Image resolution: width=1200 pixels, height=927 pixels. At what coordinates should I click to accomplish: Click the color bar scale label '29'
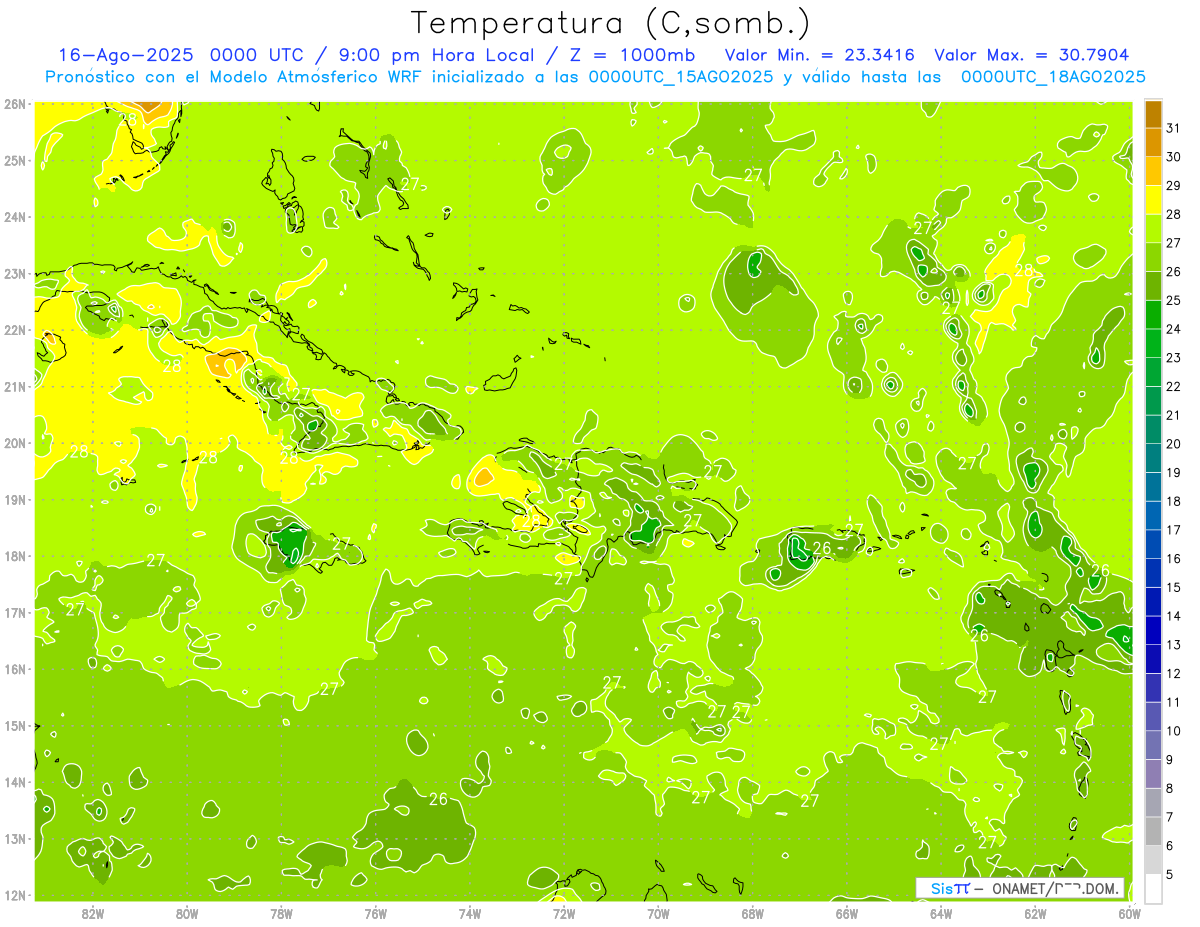(x=1174, y=186)
